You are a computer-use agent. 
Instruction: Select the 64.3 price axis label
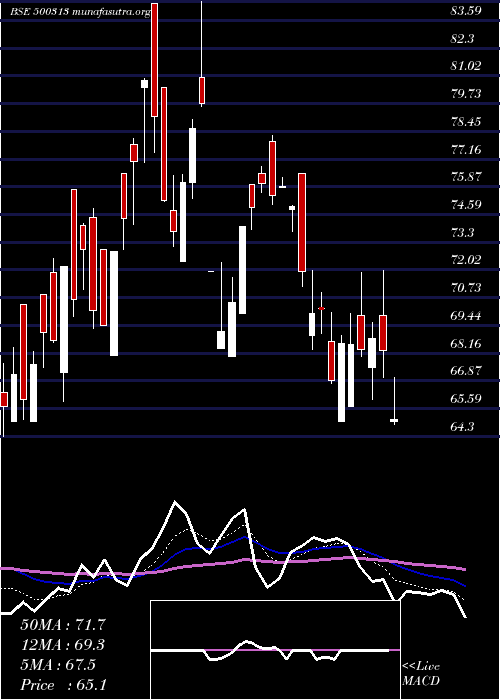(462, 427)
